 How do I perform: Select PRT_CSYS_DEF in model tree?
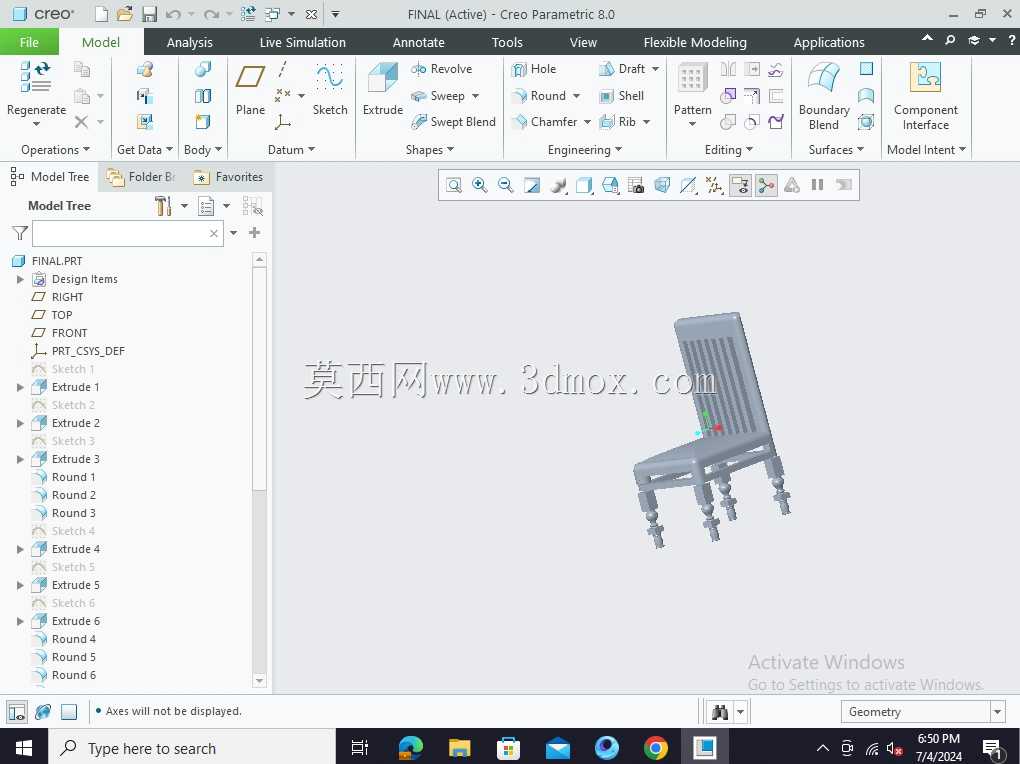tap(88, 351)
